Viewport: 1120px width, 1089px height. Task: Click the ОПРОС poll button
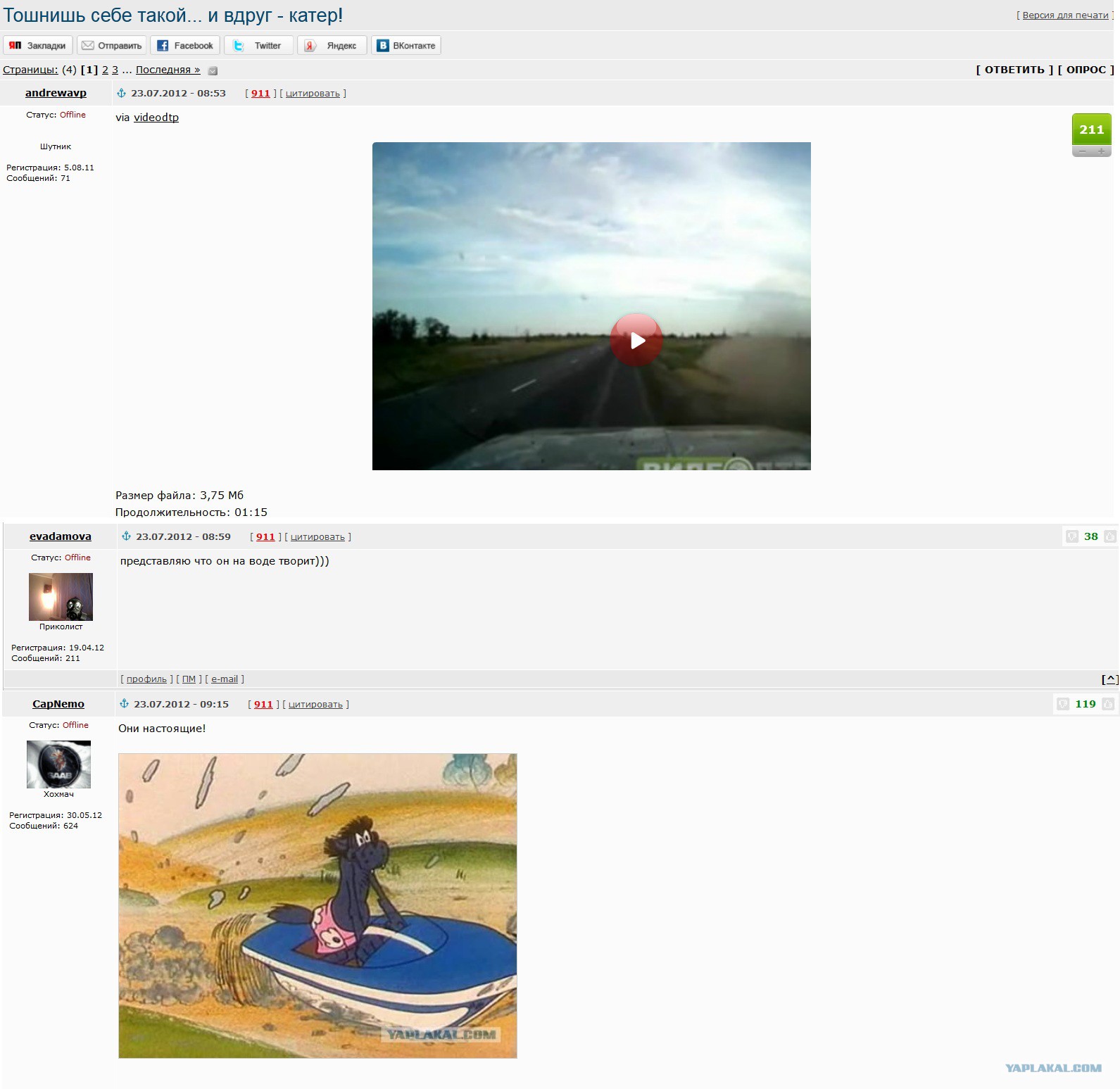[1086, 70]
